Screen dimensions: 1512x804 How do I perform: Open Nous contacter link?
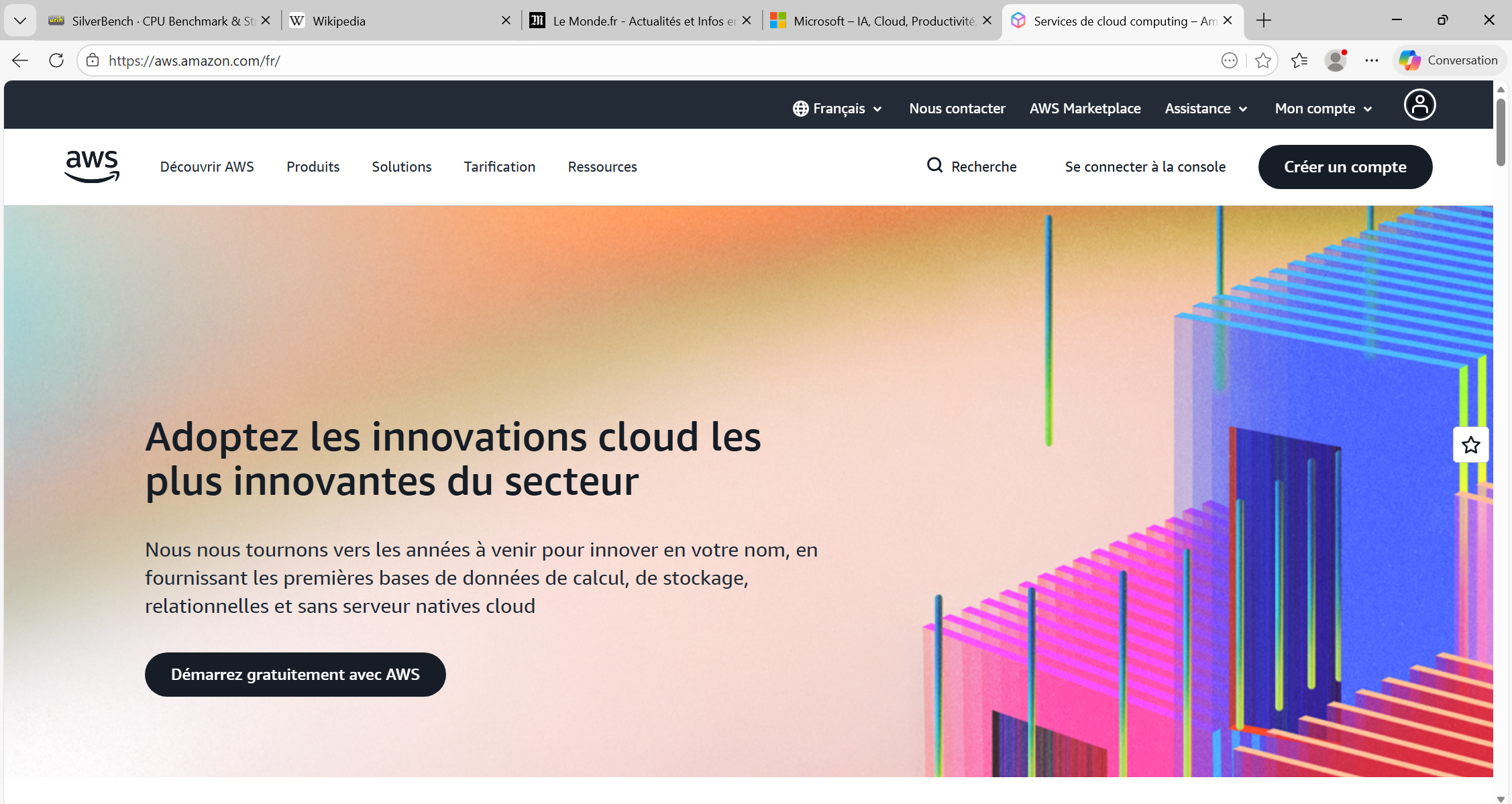[x=957, y=109]
